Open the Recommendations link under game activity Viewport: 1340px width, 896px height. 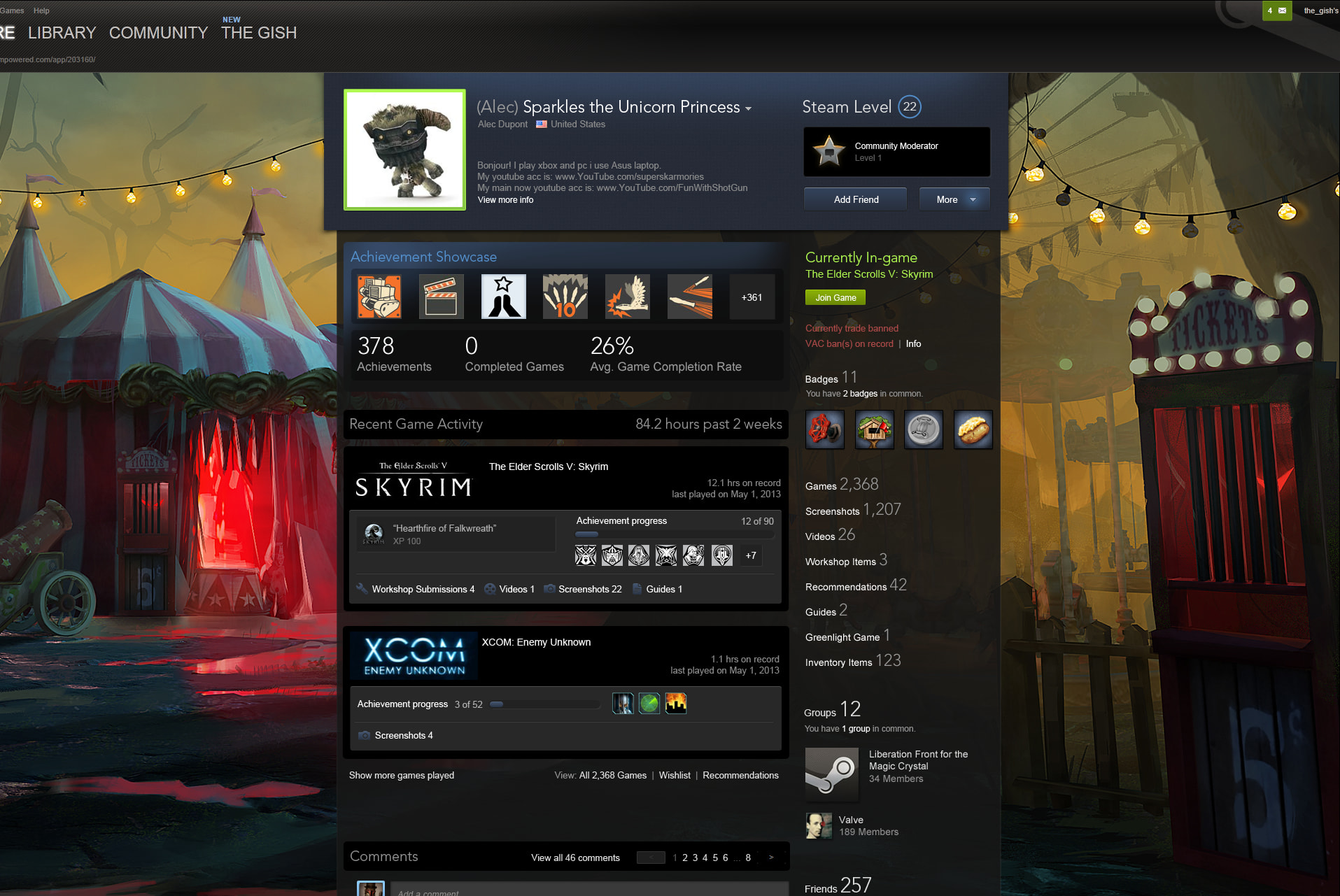[x=740, y=775]
